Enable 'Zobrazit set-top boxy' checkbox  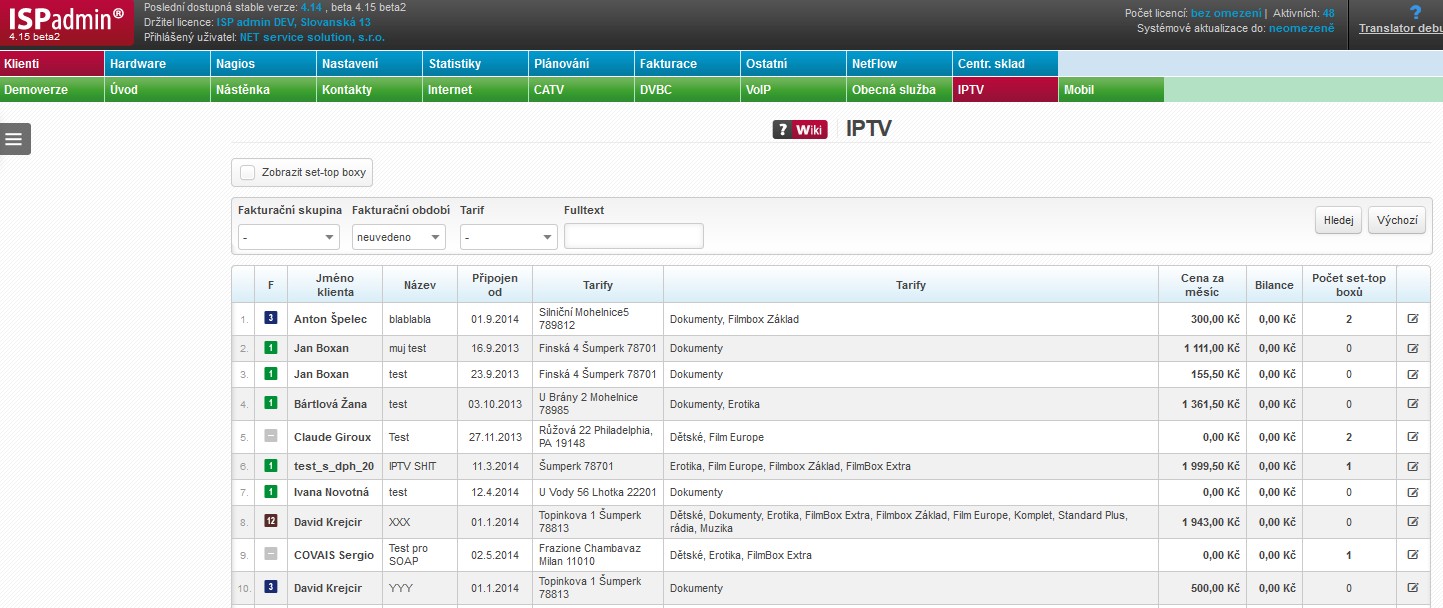pos(247,172)
